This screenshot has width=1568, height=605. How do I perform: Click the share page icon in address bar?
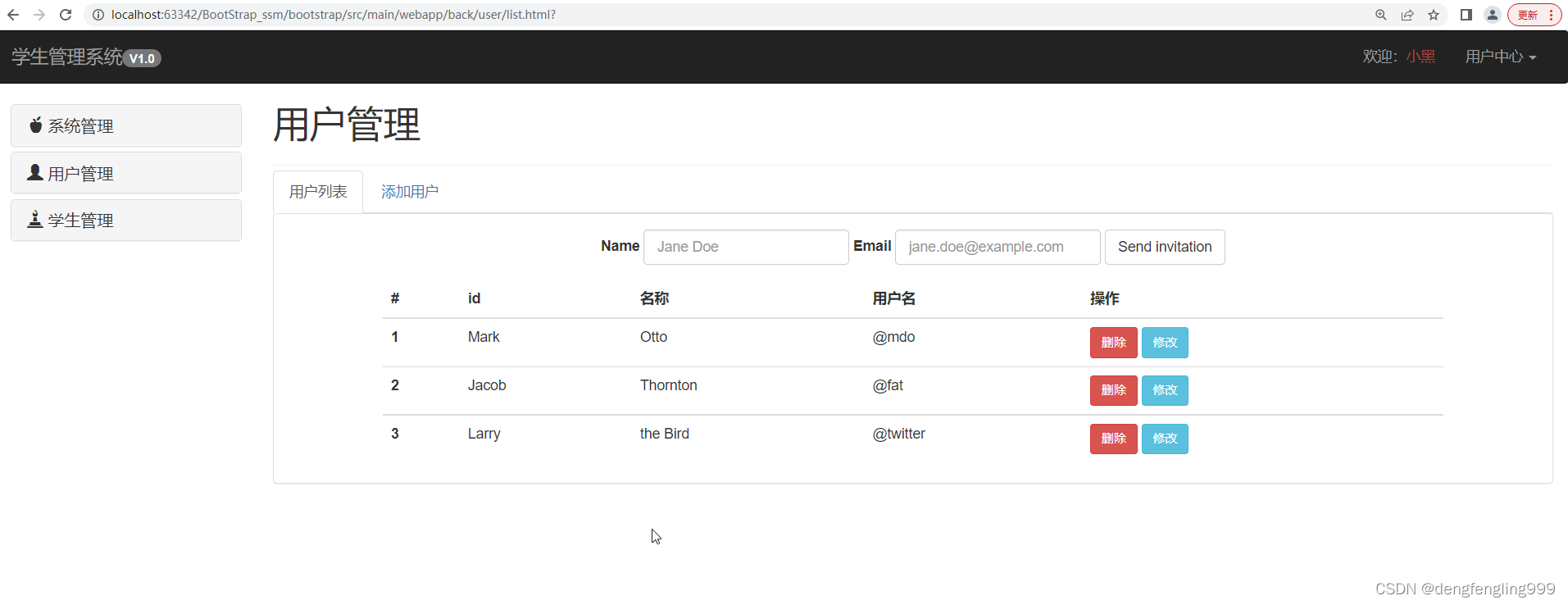(1407, 15)
